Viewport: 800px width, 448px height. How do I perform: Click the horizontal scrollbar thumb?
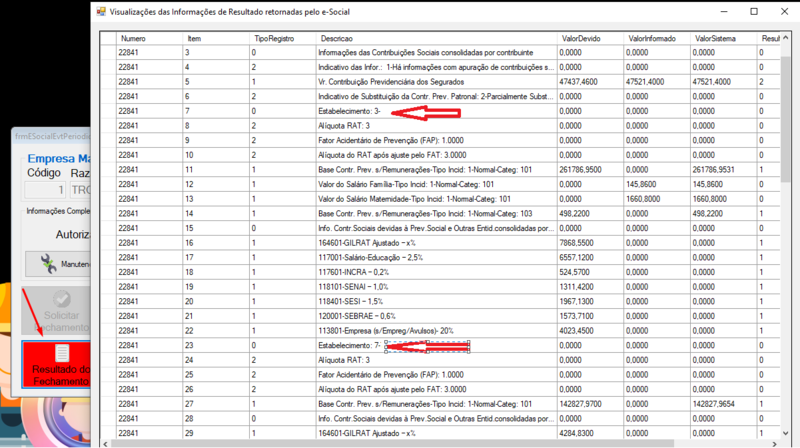pyautogui.click(x=393, y=443)
